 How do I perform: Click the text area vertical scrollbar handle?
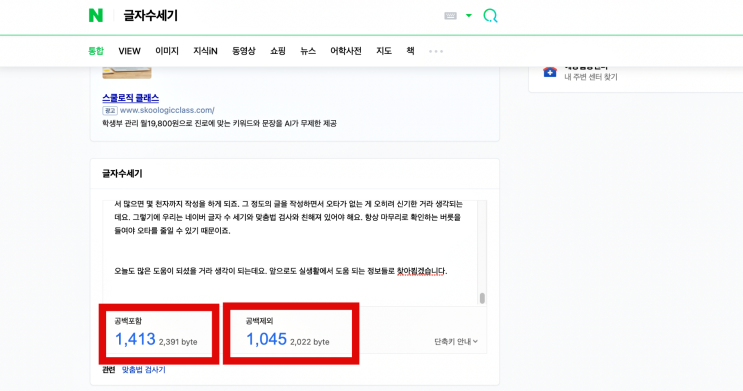tap(482, 298)
